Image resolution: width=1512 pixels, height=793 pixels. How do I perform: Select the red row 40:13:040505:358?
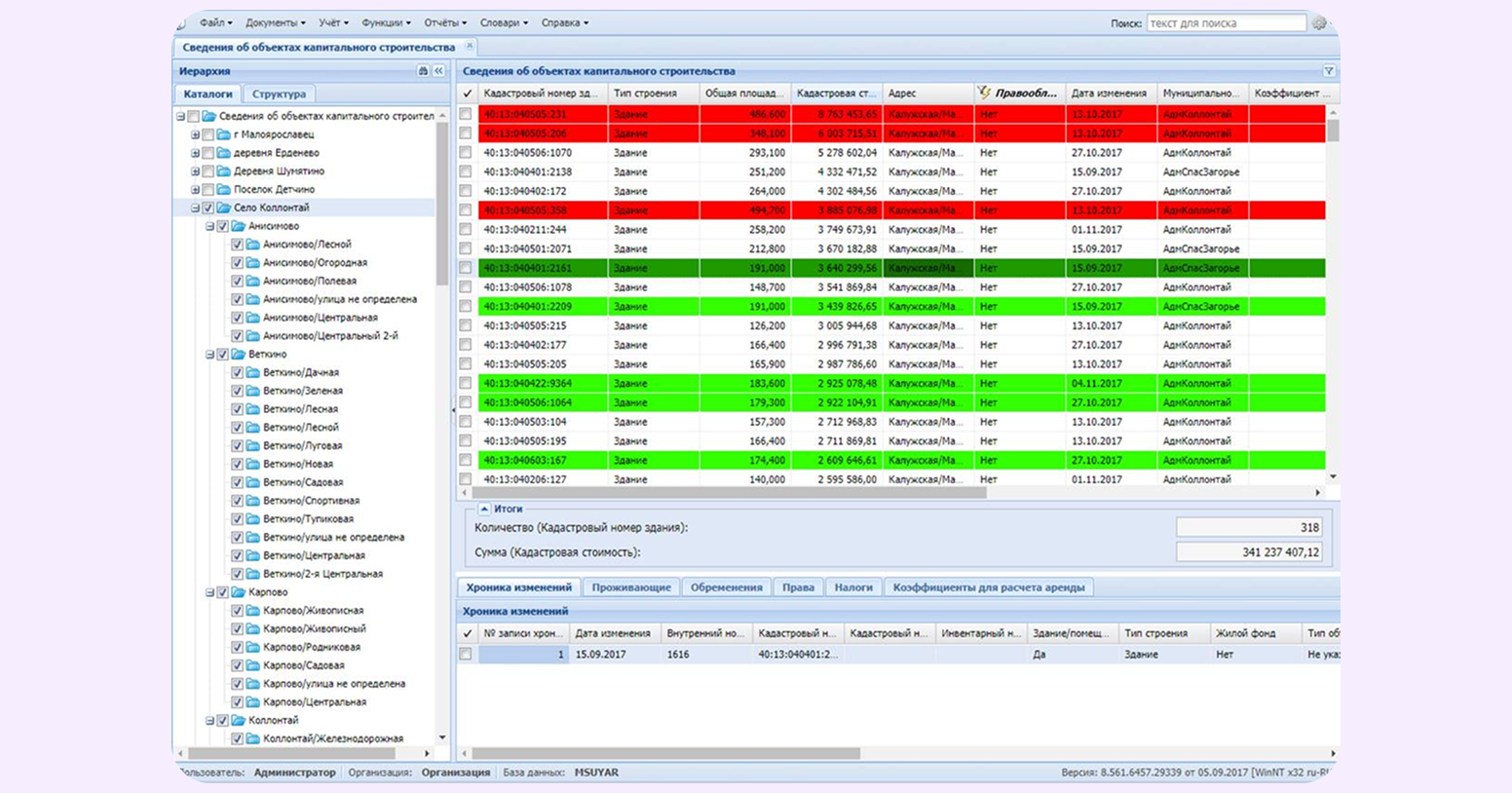(901, 210)
